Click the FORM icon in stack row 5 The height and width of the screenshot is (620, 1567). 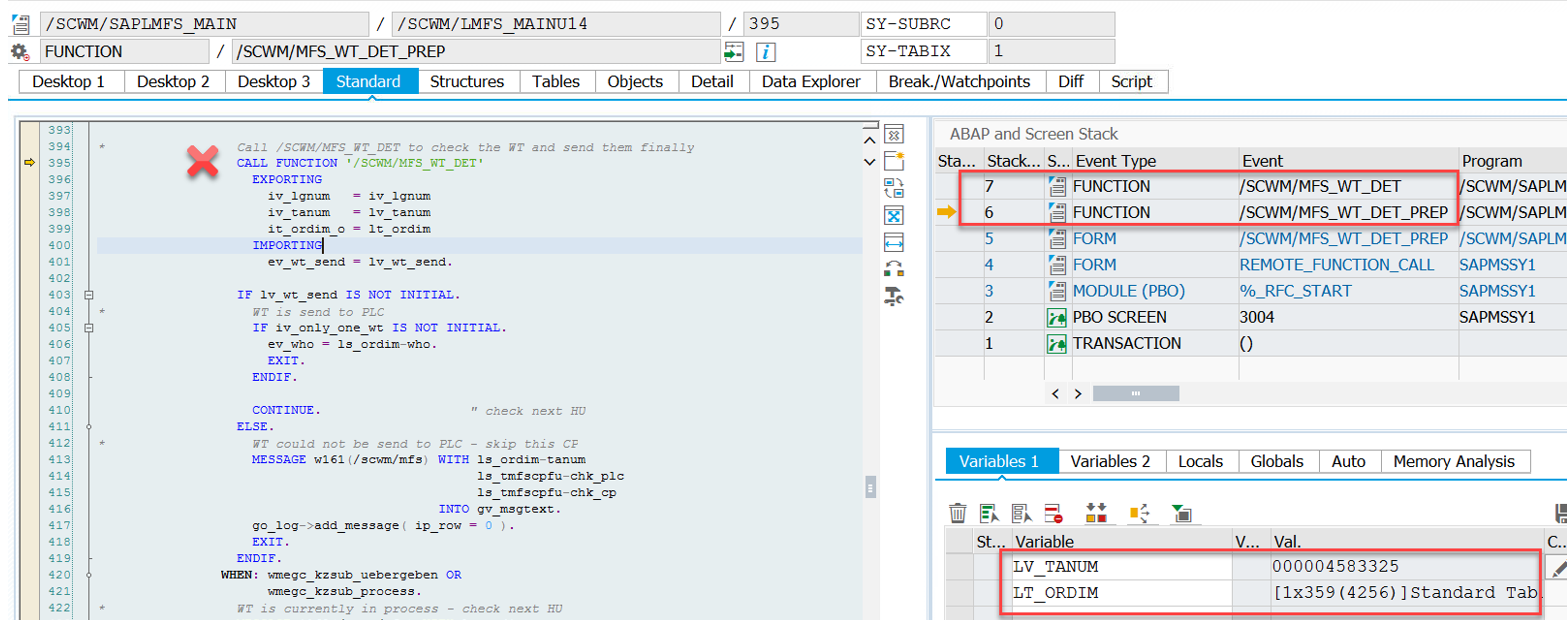(x=1057, y=239)
